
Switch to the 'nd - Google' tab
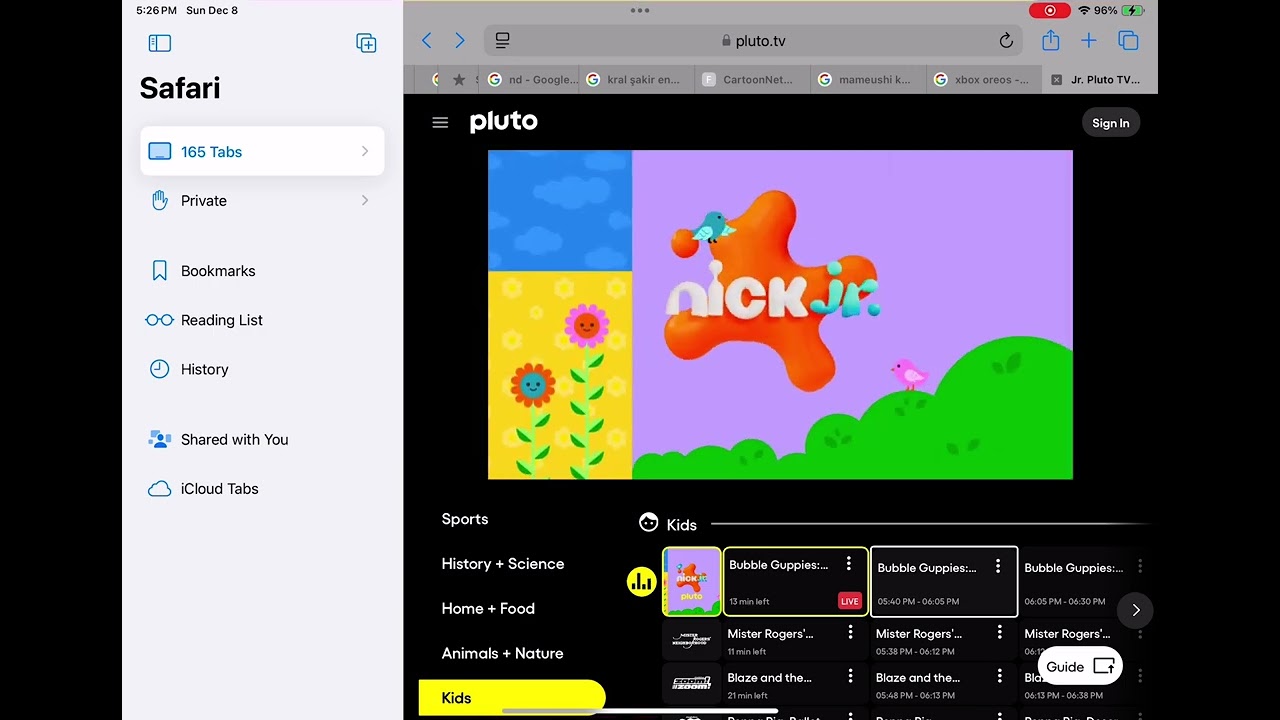(x=529, y=80)
